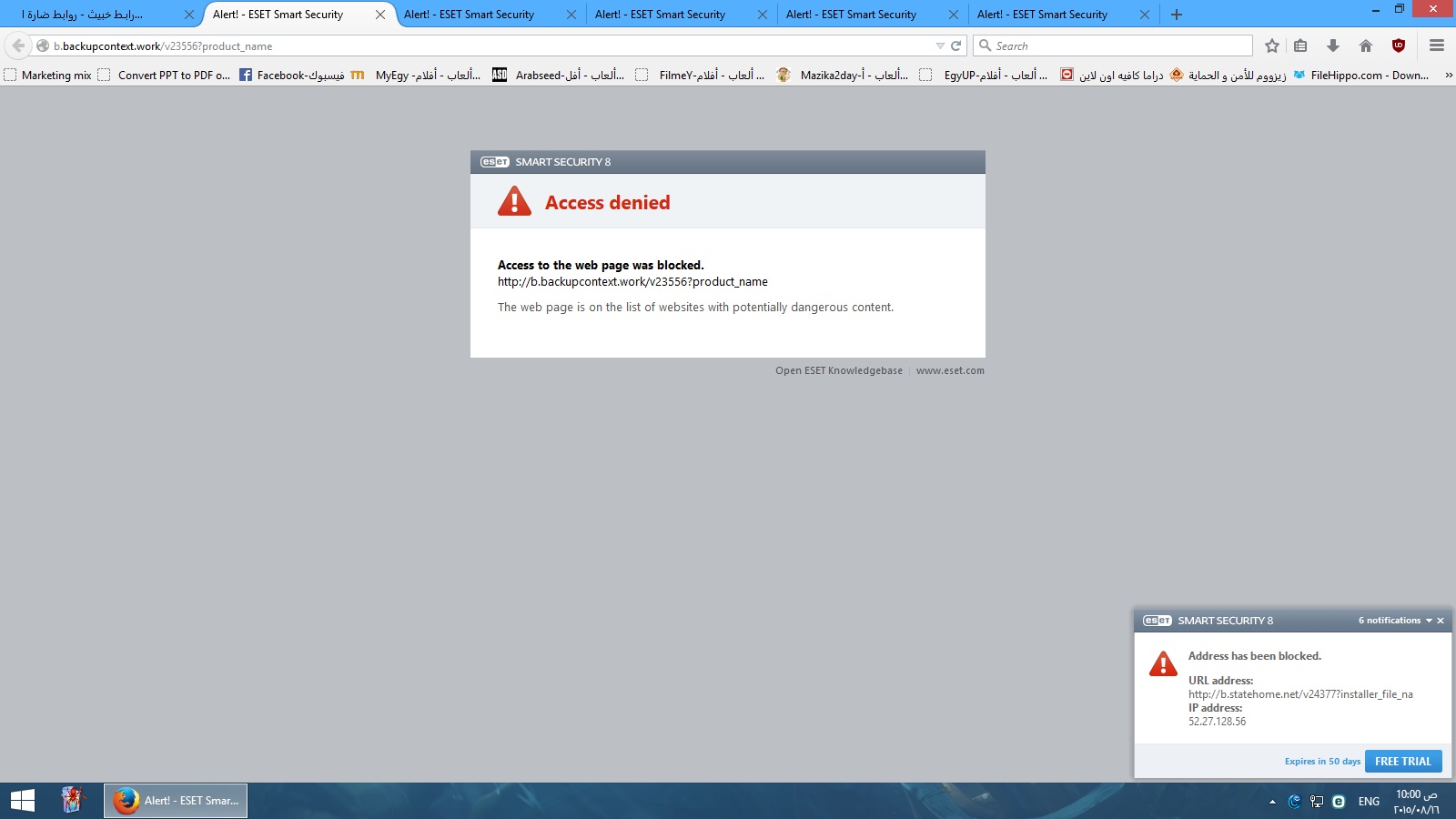Click the Expires in 50 days link
The image size is (1456, 819).
tap(1322, 762)
